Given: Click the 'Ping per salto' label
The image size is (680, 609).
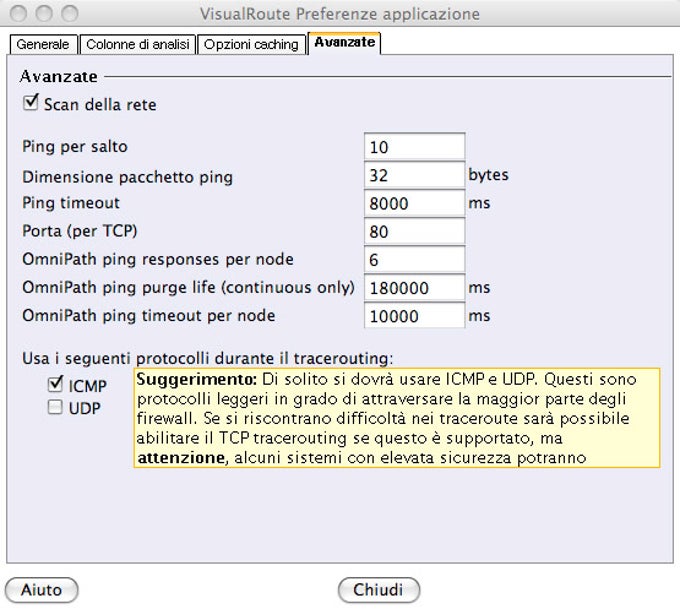Looking at the screenshot, I should (x=75, y=147).
